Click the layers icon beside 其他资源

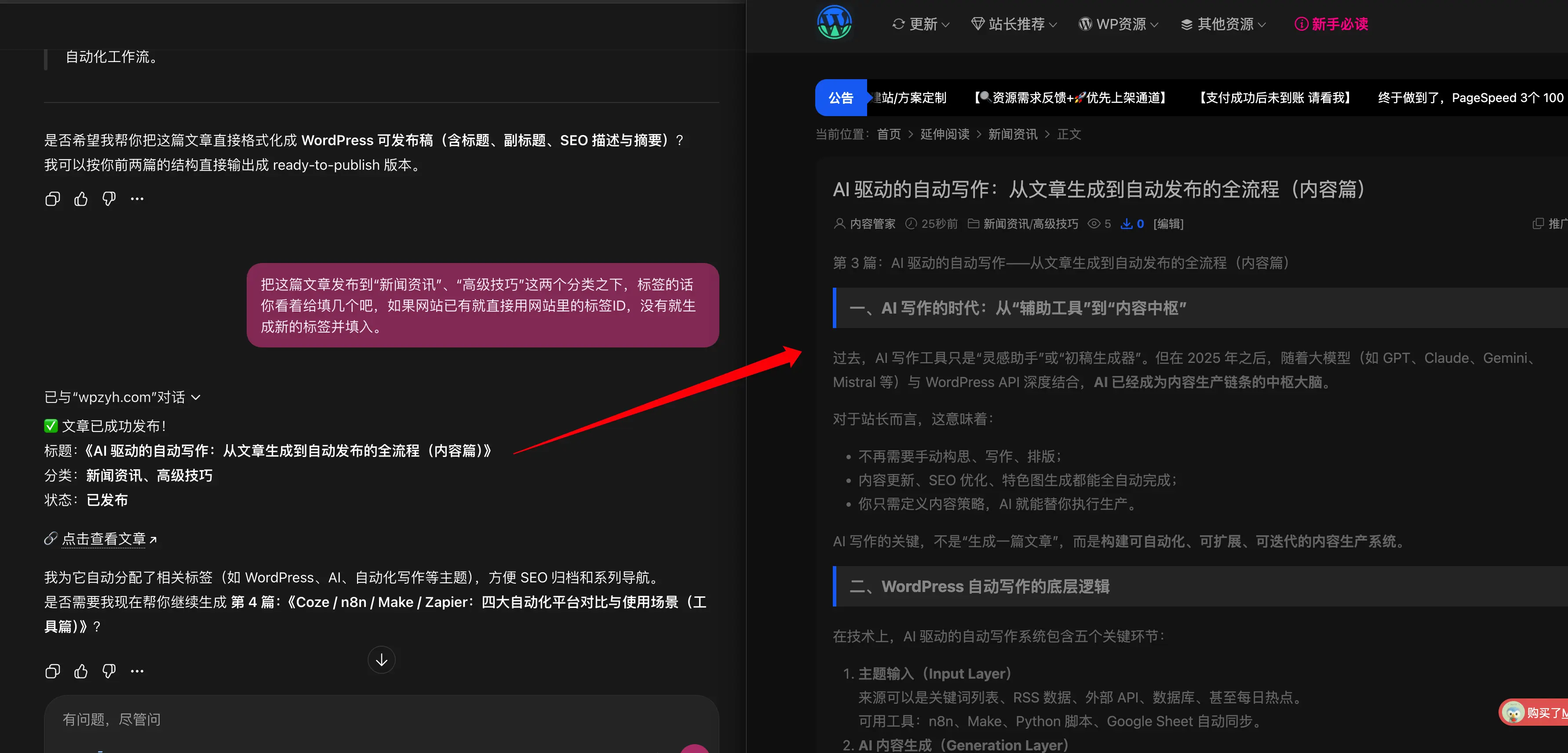(1187, 24)
